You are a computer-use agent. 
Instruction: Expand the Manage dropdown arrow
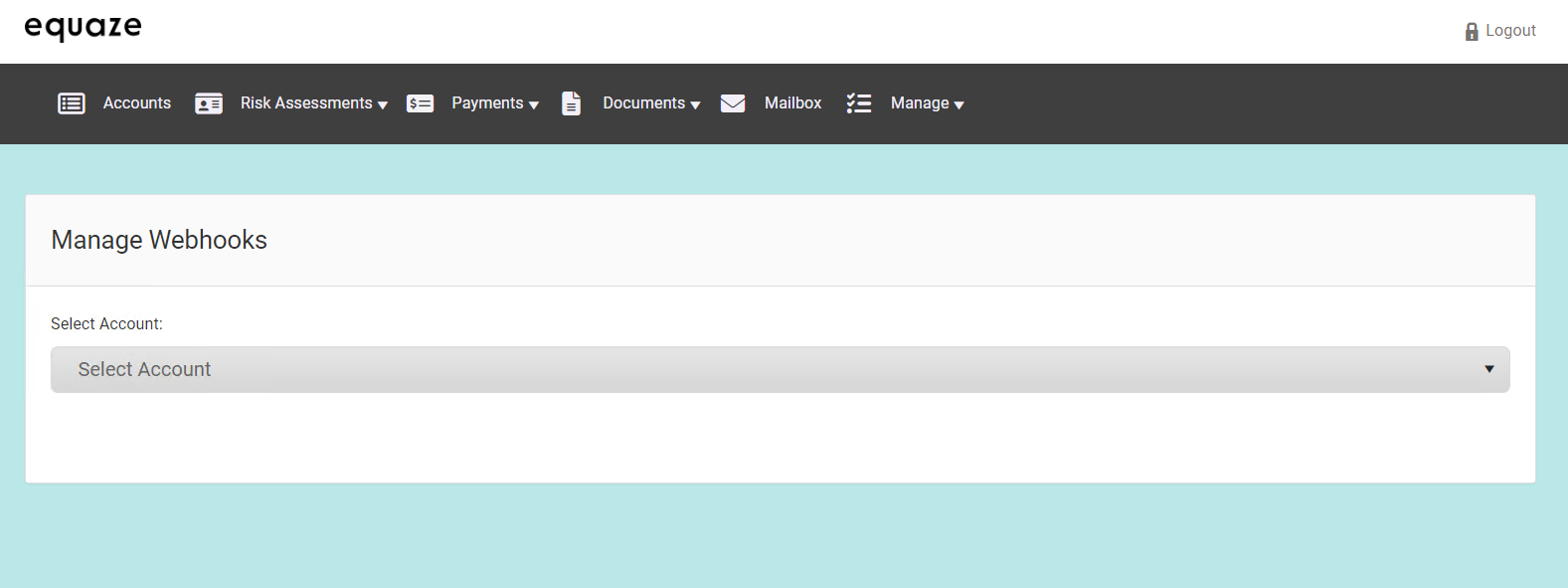coord(959,105)
